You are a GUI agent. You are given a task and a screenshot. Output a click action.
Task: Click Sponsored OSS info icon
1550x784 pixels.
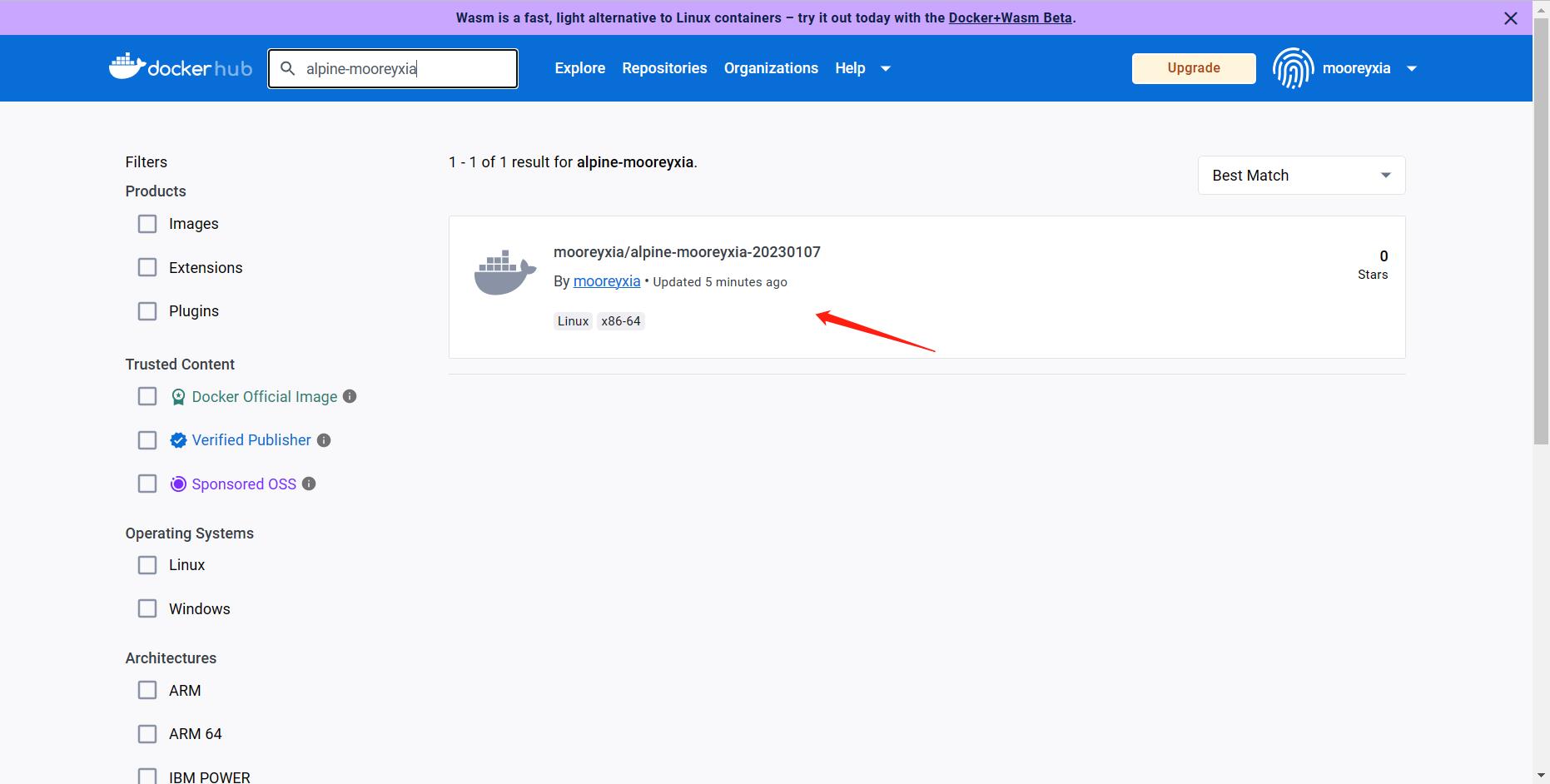tap(309, 484)
